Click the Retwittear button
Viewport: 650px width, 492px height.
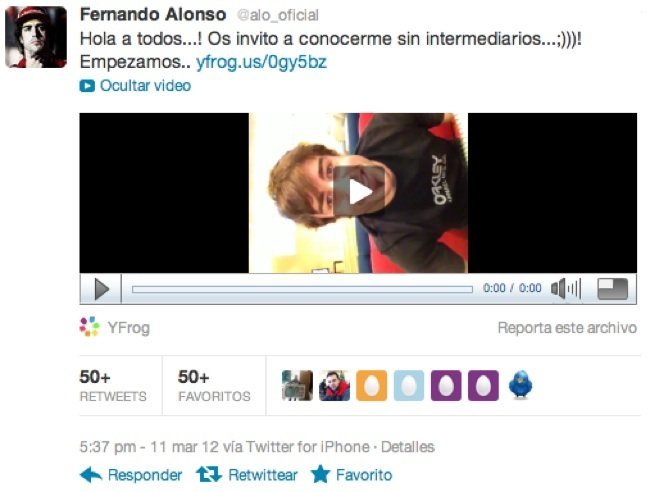pyautogui.click(x=247, y=475)
